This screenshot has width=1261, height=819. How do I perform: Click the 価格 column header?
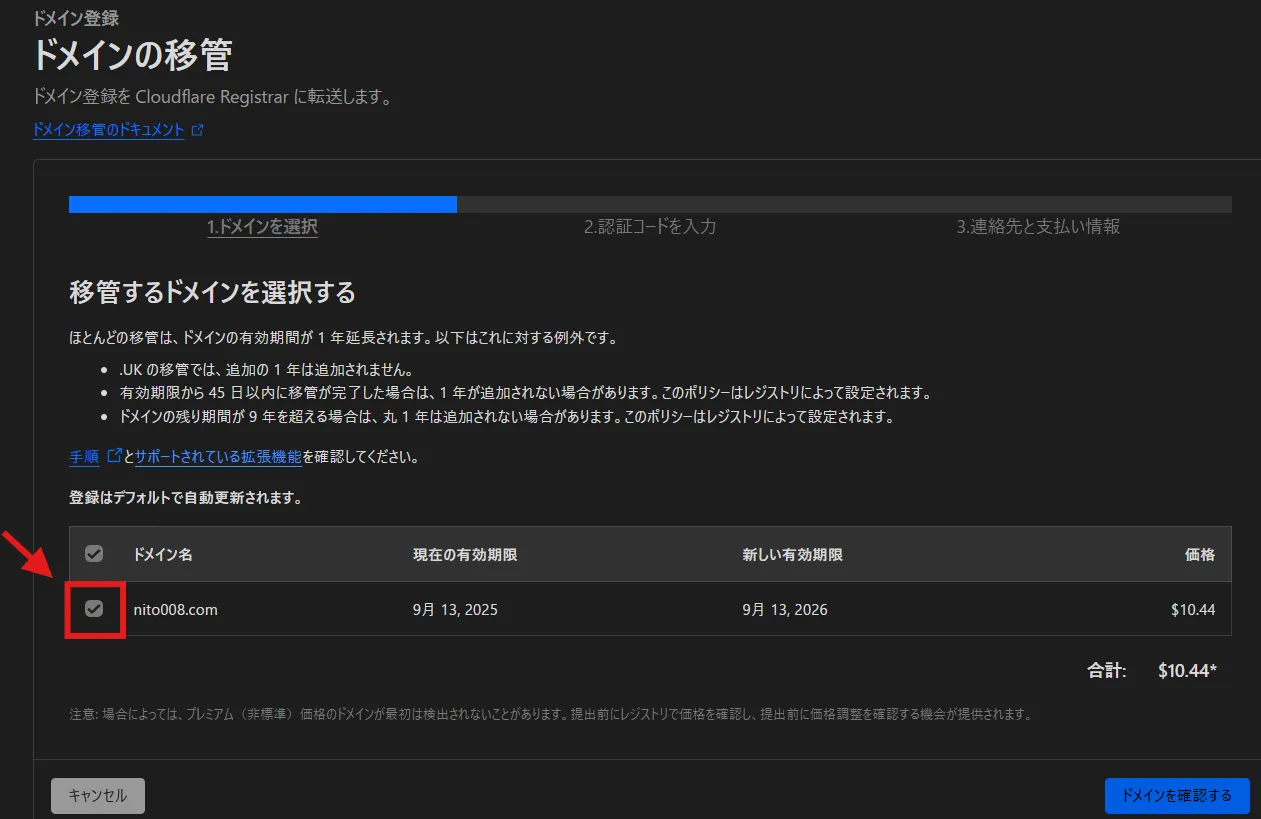pyautogui.click(x=1199, y=555)
